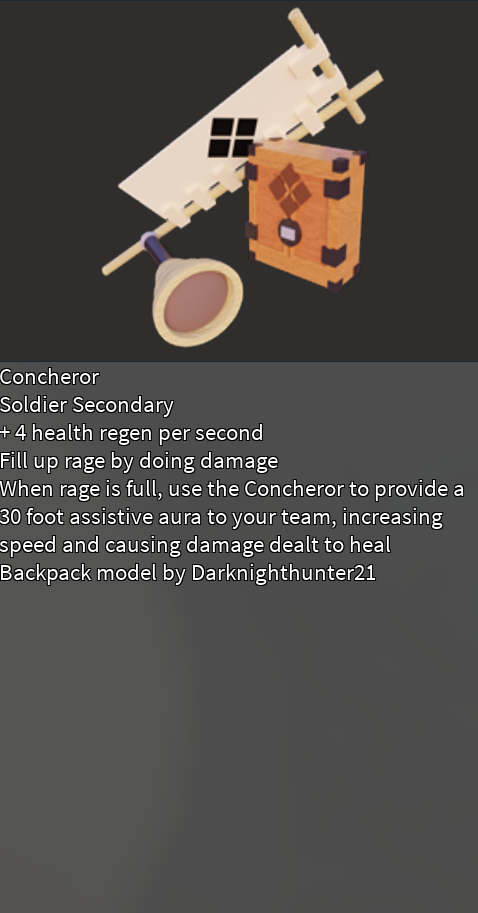Click the black four-square emblem on the banner
This screenshot has height=913, width=478.
pyautogui.click(x=233, y=137)
